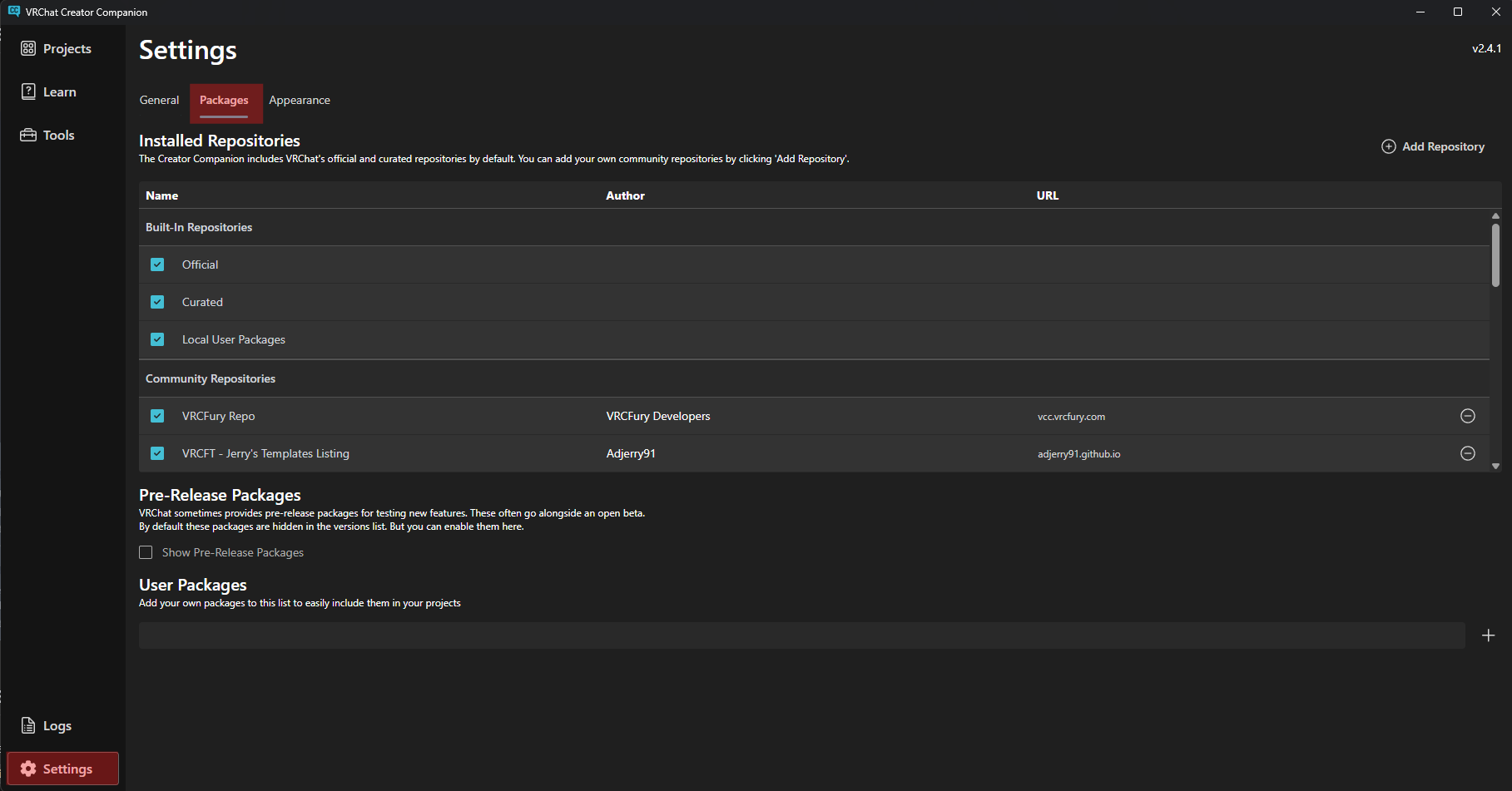This screenshot has width=1512, height=791.
Task: Click the Adjerry91 author cell
Action: pyautogui.click(x=631, y=453)
